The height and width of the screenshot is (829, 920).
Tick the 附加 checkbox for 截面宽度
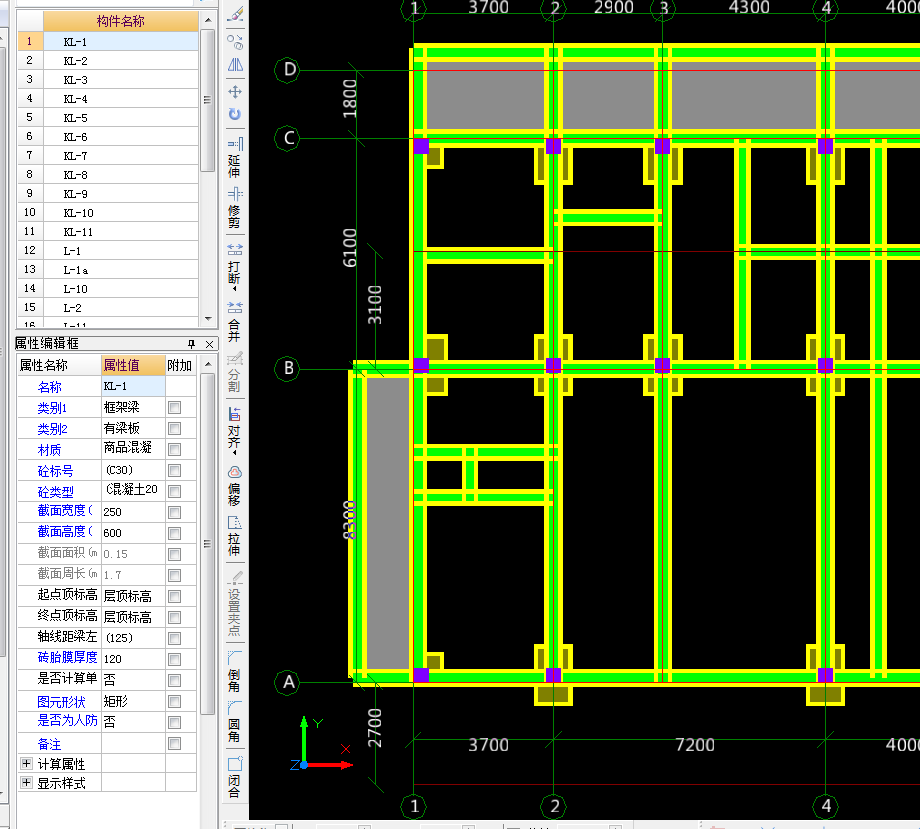click(174, 512)
